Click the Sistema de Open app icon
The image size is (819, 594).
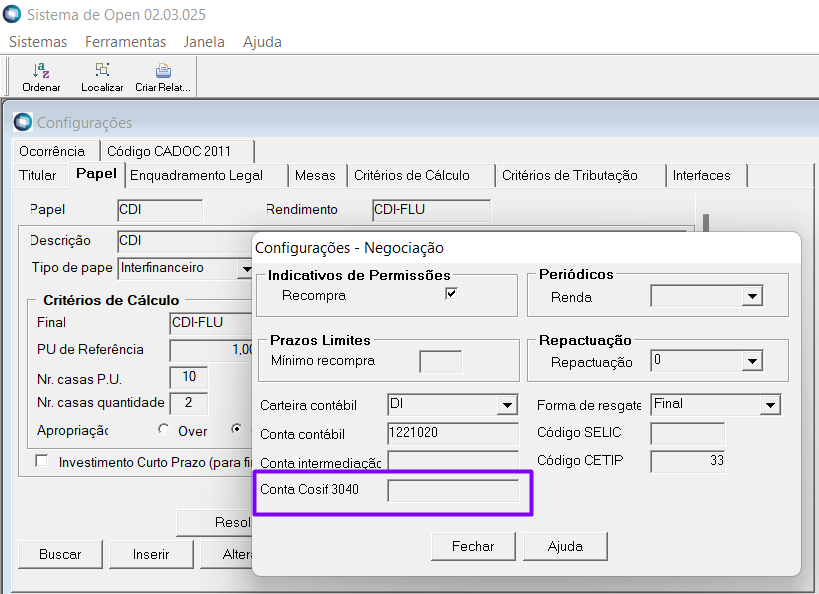coord(12,15)
